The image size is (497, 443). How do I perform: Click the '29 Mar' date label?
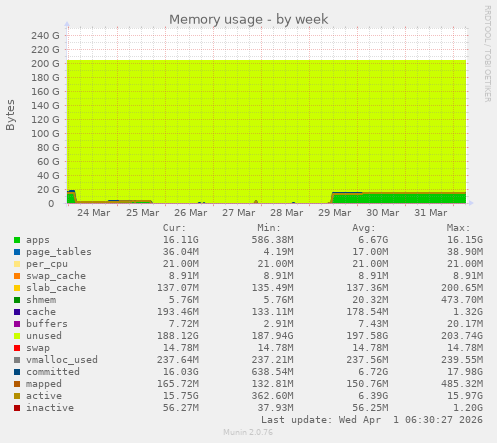[x=335, y=213]
